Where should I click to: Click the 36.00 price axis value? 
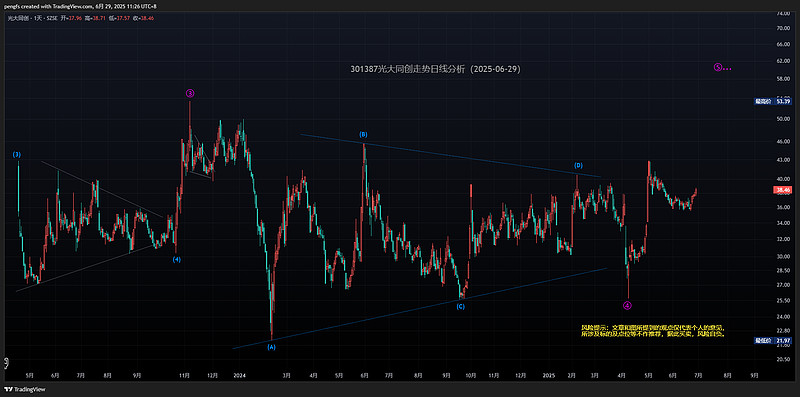click(x=783, y=208)
